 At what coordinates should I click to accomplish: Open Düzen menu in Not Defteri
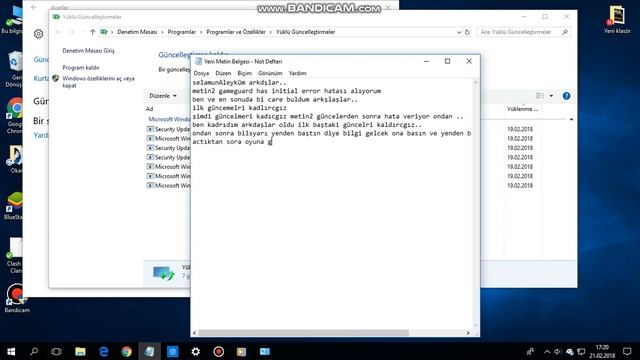pos(223,73)
